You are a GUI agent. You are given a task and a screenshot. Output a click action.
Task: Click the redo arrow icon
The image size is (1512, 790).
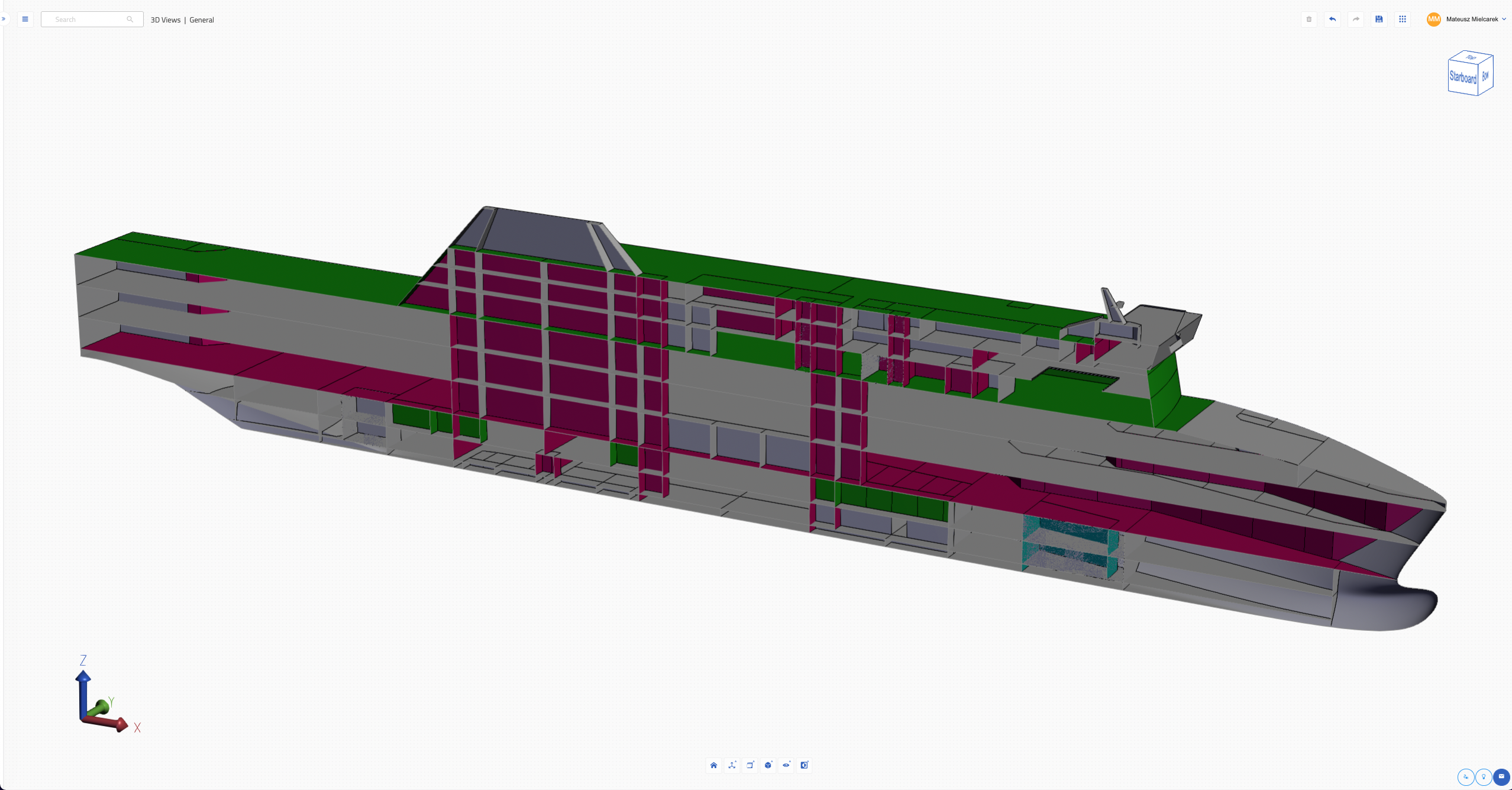coord(1356,20)
